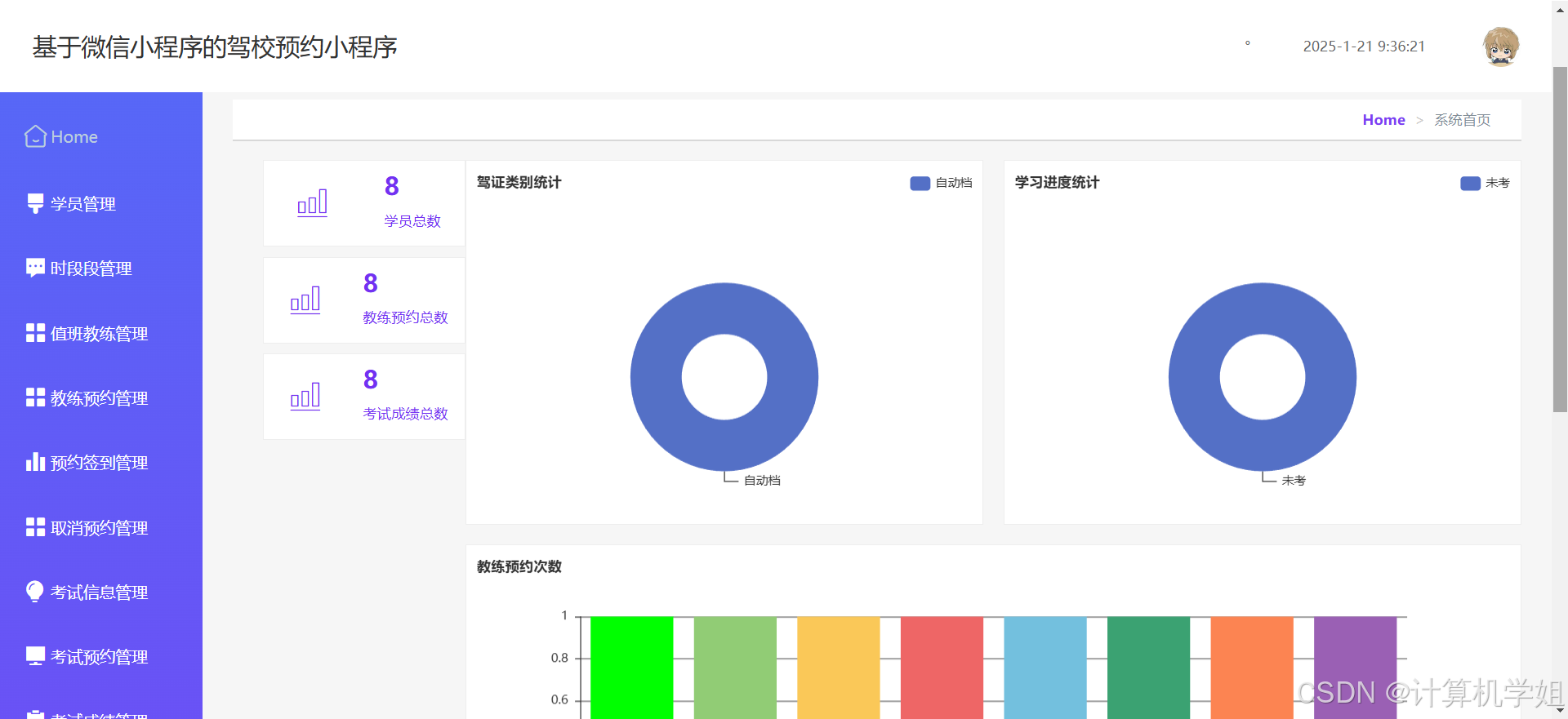The image size is (1568, 719).
Task: Click the 0.8 axis label on bar chart
Action: point(559,658)
